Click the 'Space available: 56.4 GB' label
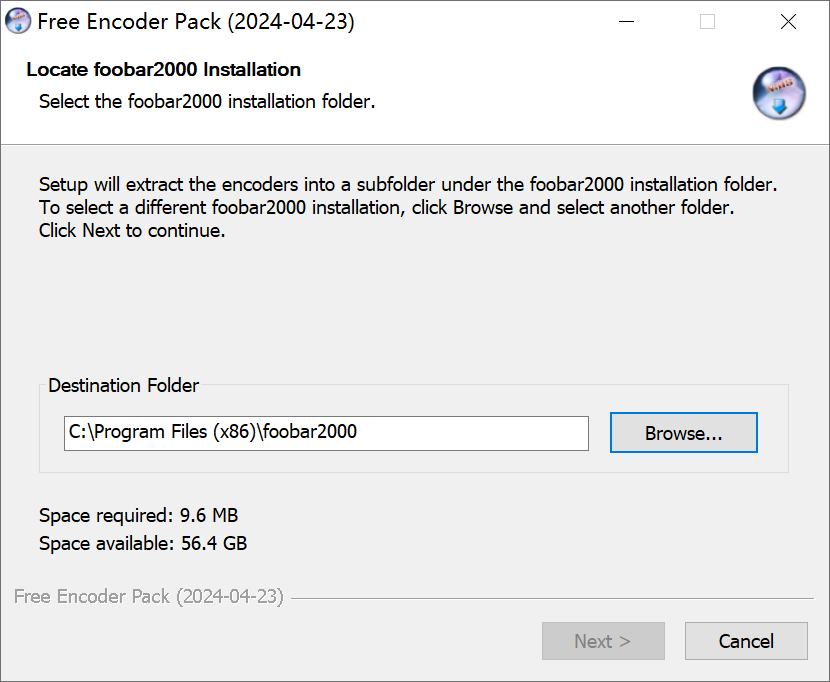 click(143, 544)
